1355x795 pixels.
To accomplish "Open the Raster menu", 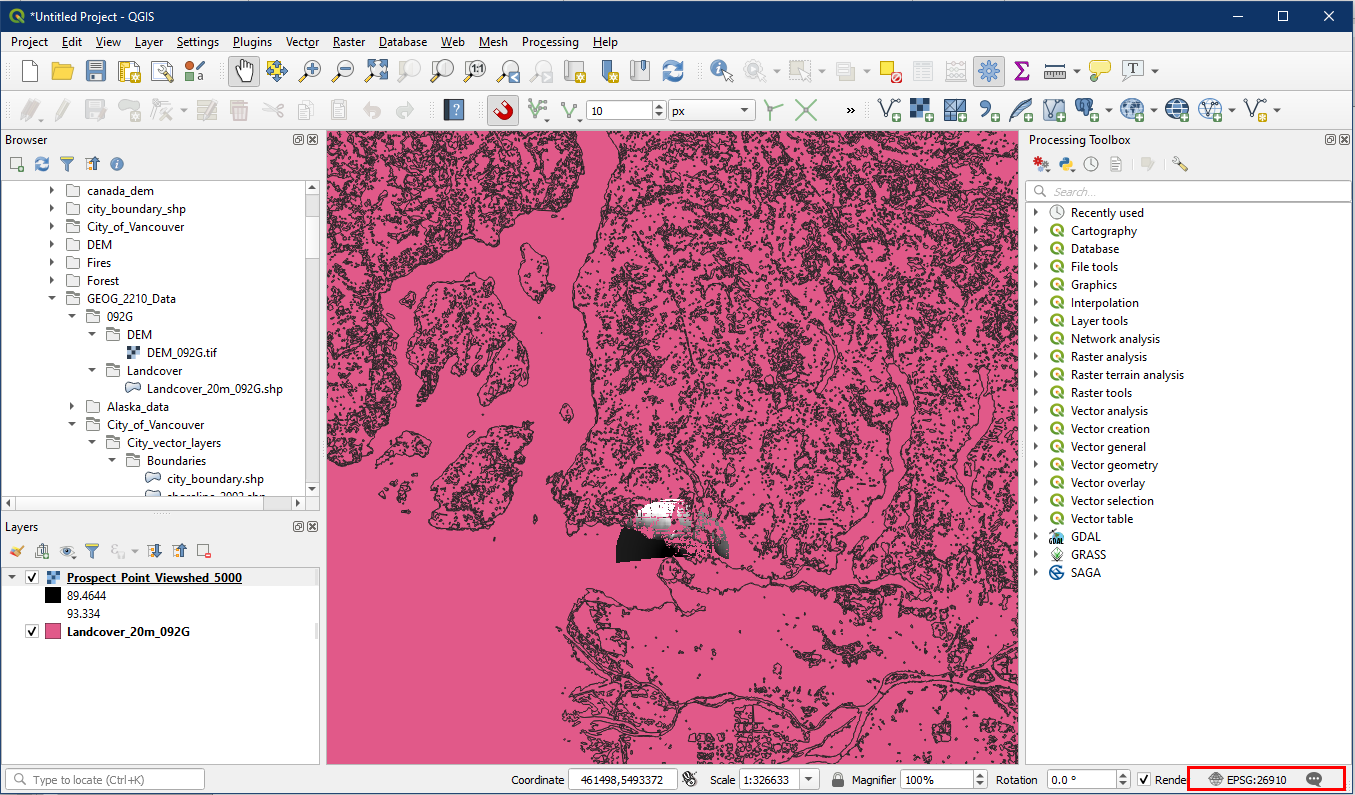I will [349, 42].
